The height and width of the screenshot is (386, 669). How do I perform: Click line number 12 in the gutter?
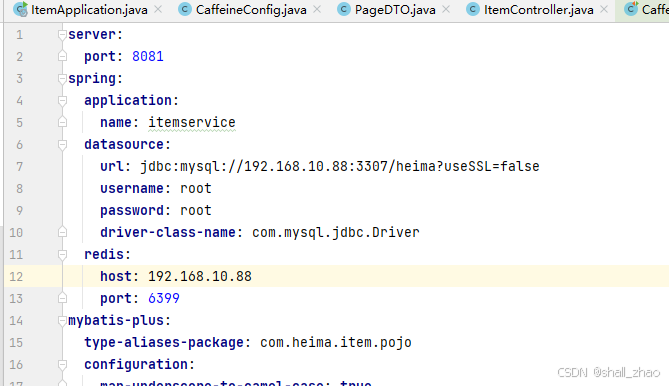click(x=16, y=277)
